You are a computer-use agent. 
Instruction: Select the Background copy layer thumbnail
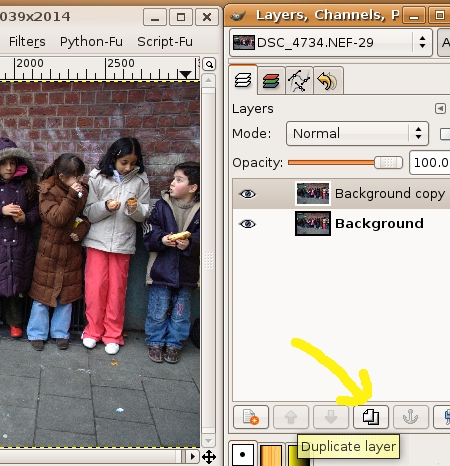313,193
